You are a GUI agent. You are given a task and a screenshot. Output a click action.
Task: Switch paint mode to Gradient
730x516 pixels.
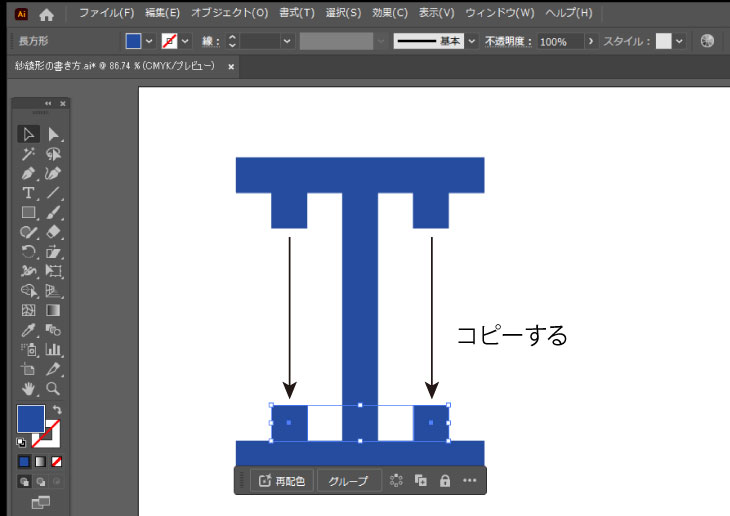click(x=40, y=462)
